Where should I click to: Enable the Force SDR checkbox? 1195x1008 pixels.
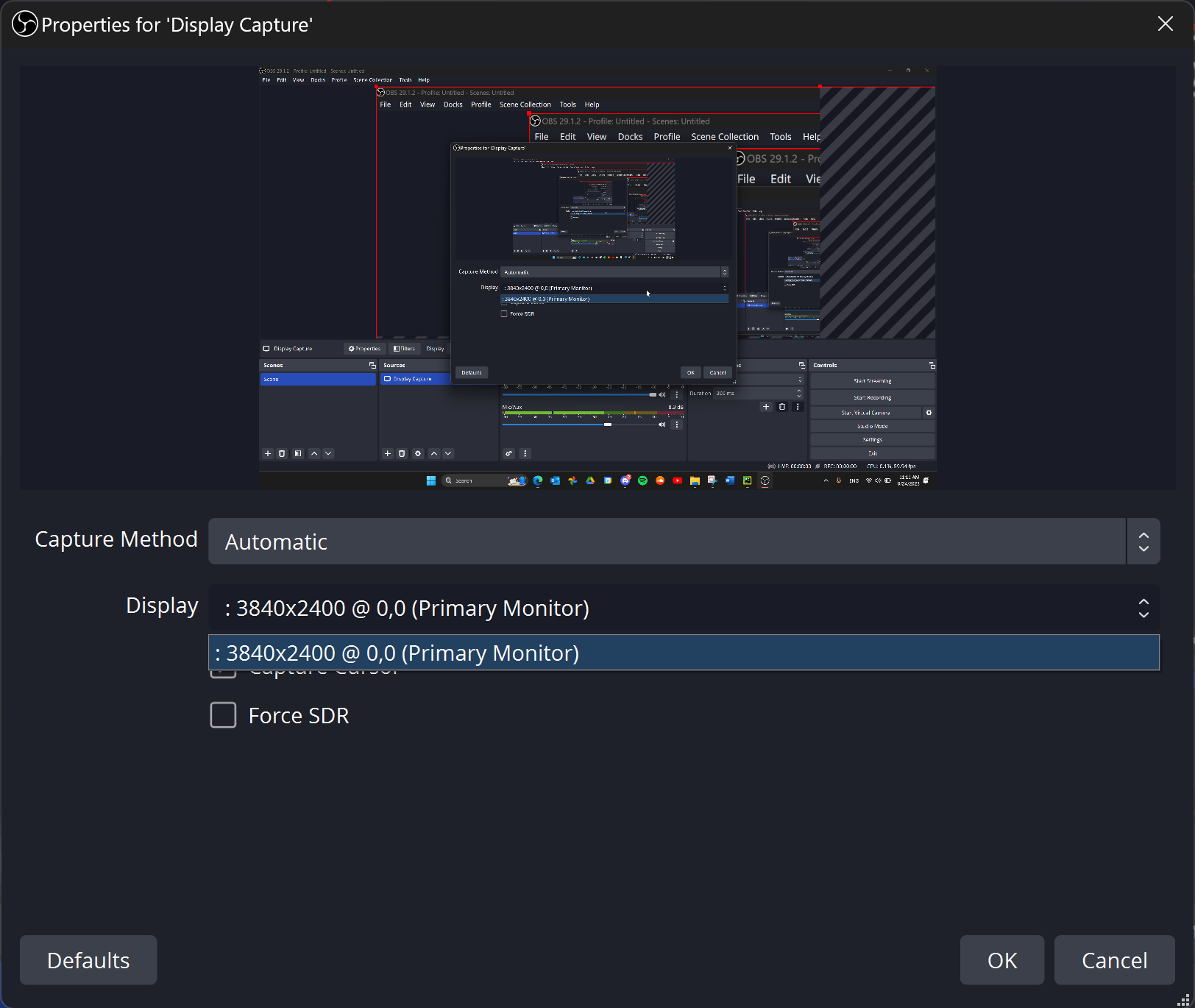point(223,715)
